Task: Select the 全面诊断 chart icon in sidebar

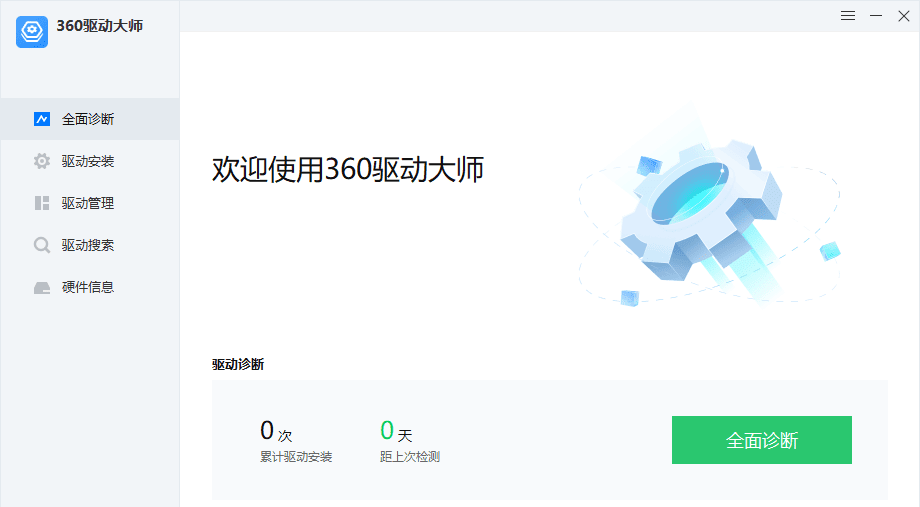Action: pyautogui.click(x=42, y=119)
